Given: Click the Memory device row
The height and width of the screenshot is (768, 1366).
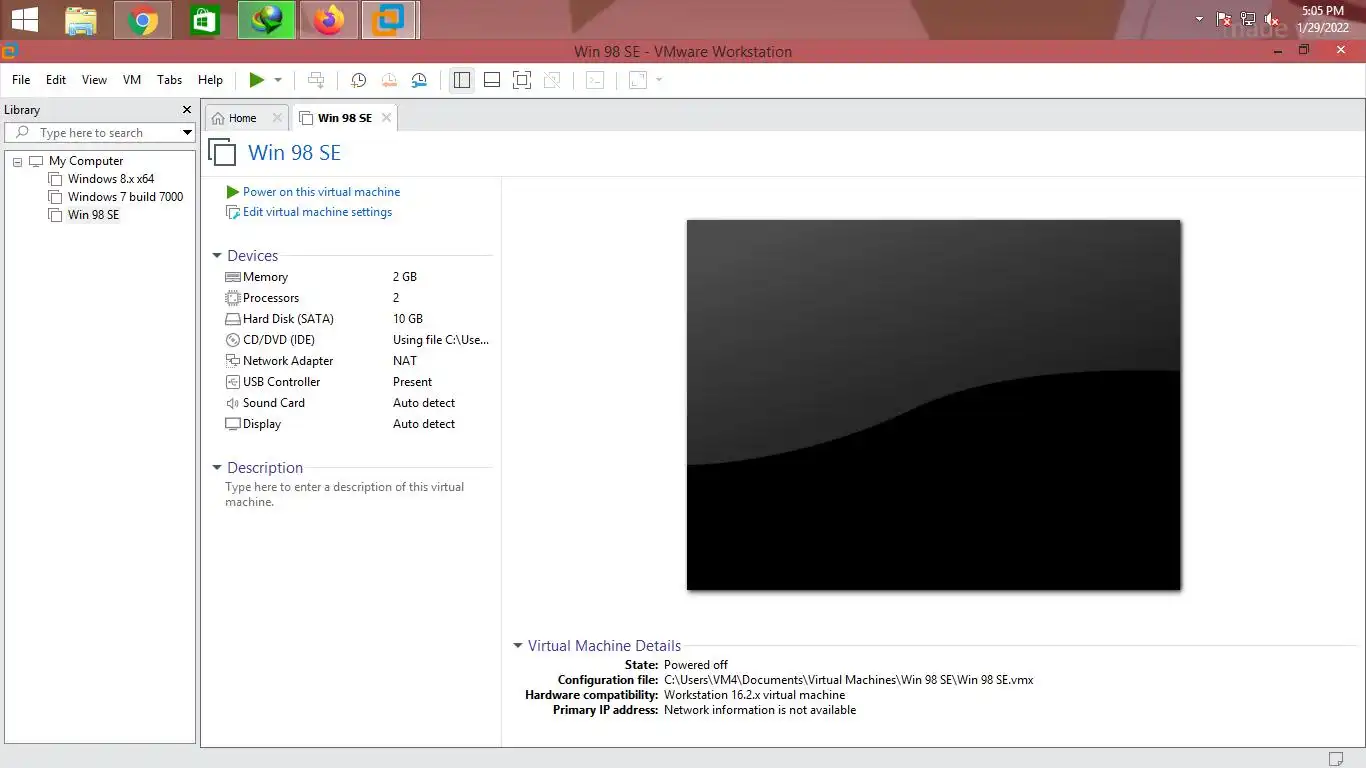Looking at the screenshot, I should coord(358,277).
